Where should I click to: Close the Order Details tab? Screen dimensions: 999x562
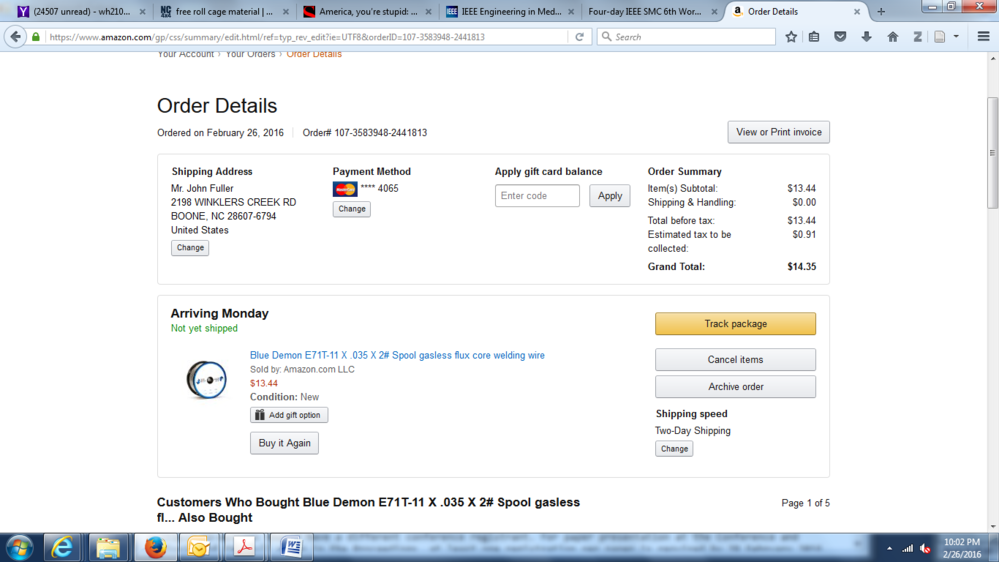point(857,11)
